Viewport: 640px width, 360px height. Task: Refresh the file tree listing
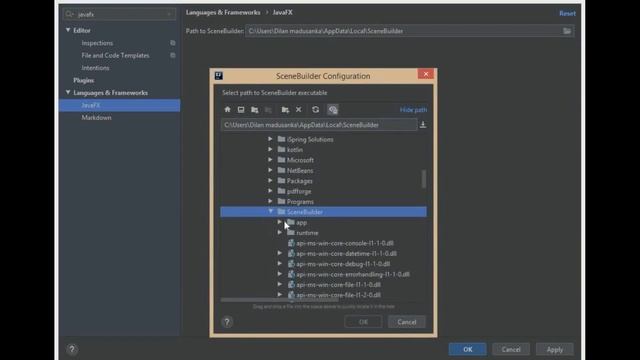click(316, 109)
